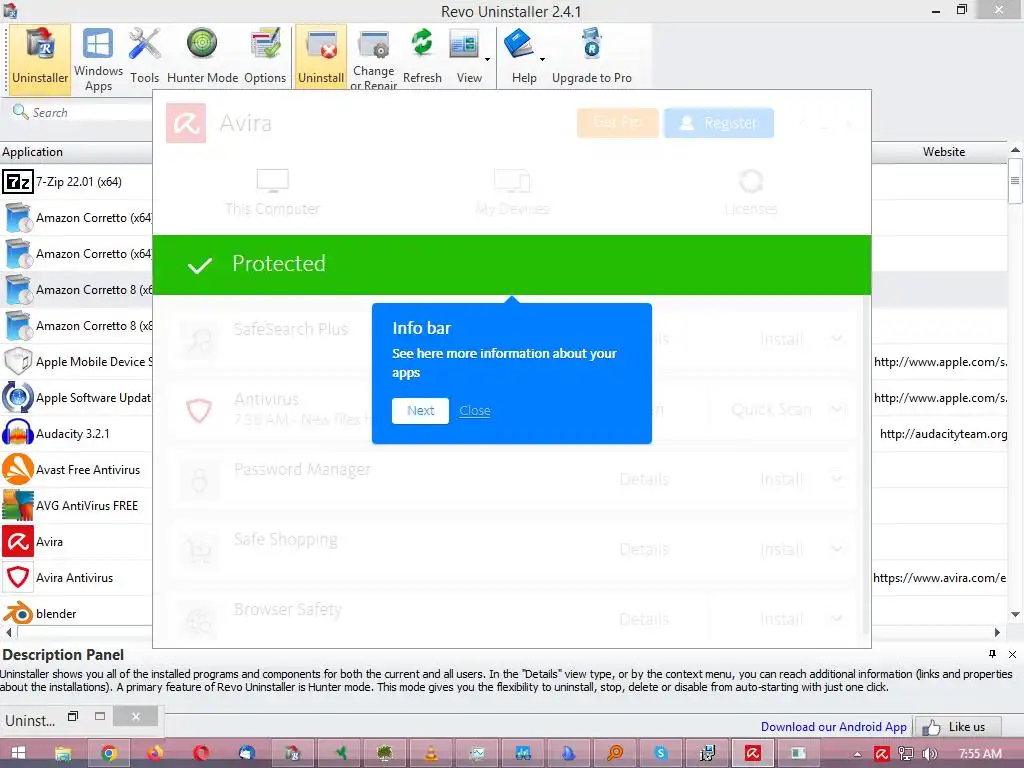Viewport: 1024px width, 768px height.
Task: Click Next in the Info bar tooltip
Action: pyautogui.click(x=420, y=410)
